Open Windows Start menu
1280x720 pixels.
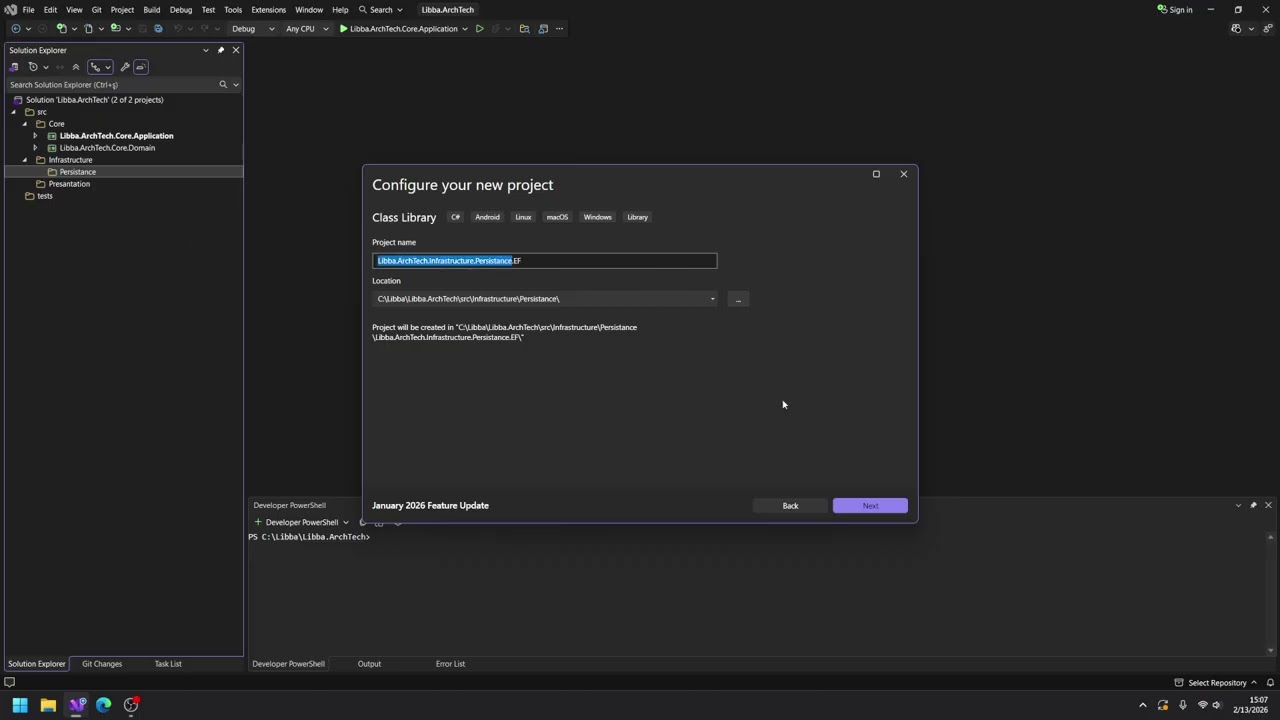click(x=20, y=705)
